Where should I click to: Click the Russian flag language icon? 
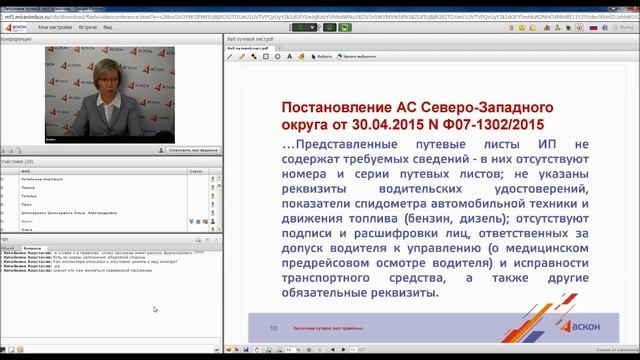coord(593,27)
